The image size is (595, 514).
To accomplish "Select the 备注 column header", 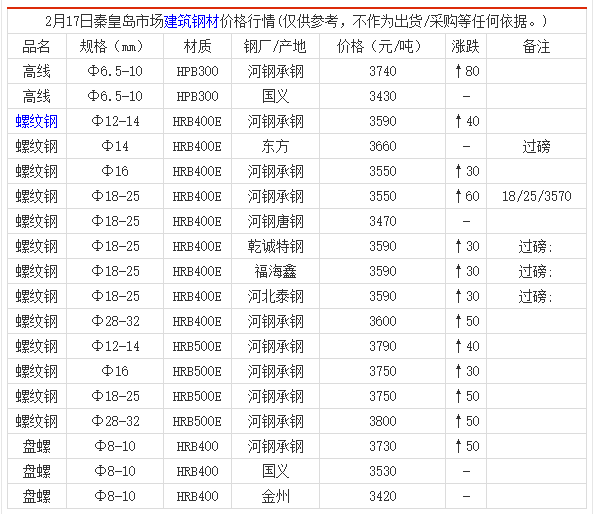I will [x=536, y=46].
